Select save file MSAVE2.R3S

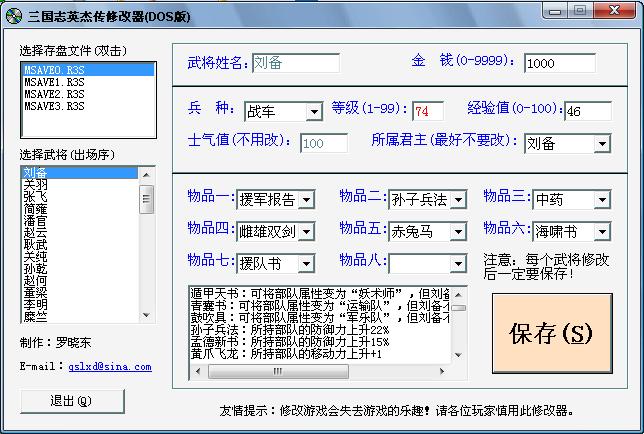coord(88,94)
